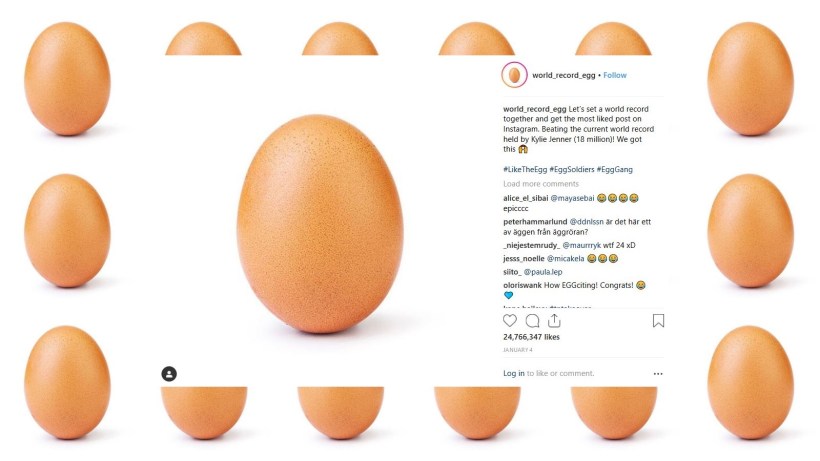The image size is (820, 461).
Task: View the 24,766,347 likes list
Action: (531, 337)
